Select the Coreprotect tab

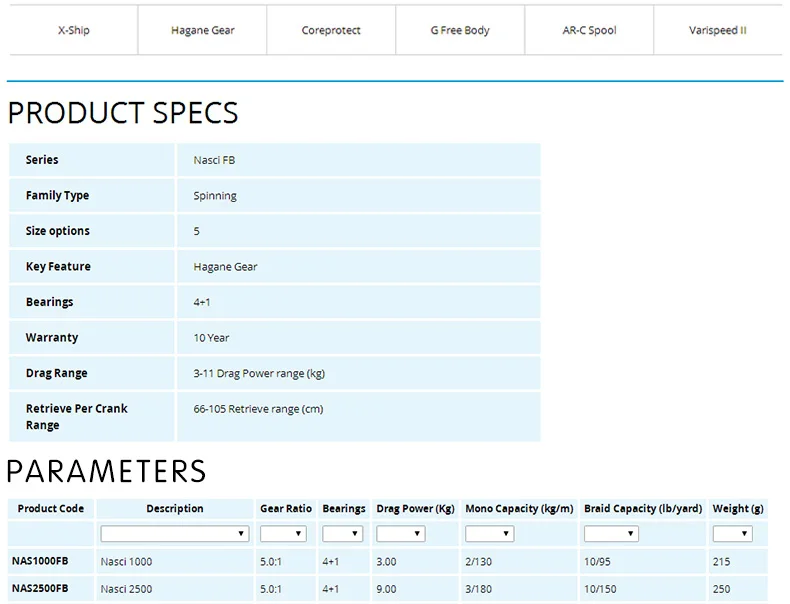(331, 30)
